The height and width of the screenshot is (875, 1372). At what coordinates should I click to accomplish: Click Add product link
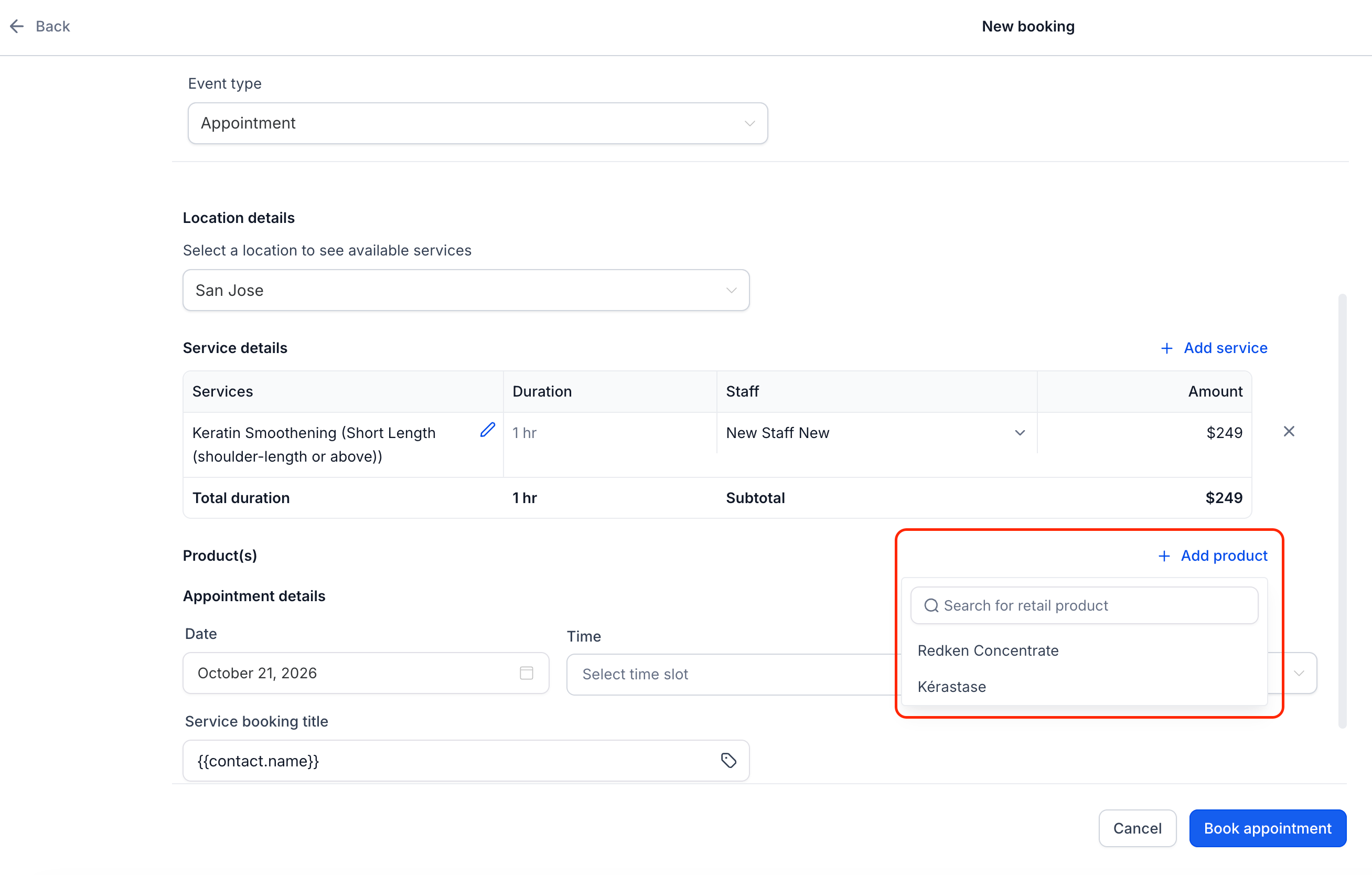(1213, 556)
